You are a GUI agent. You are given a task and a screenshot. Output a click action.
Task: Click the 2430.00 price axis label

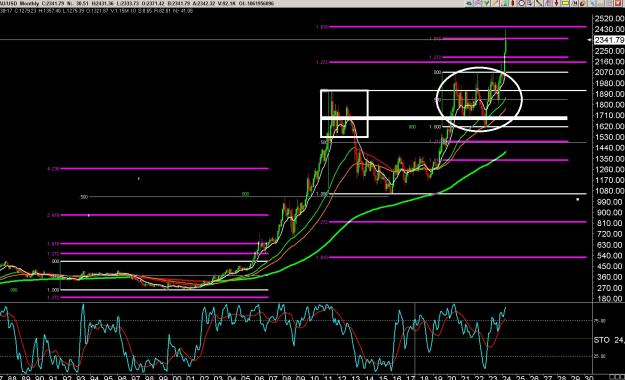tap(609, 29)
